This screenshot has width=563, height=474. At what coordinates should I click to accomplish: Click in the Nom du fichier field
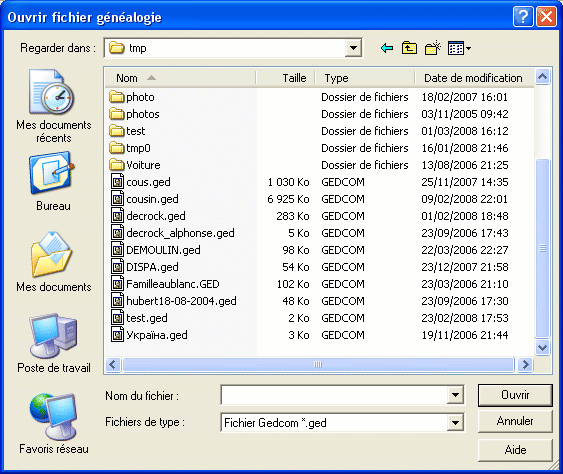[334, 395]
